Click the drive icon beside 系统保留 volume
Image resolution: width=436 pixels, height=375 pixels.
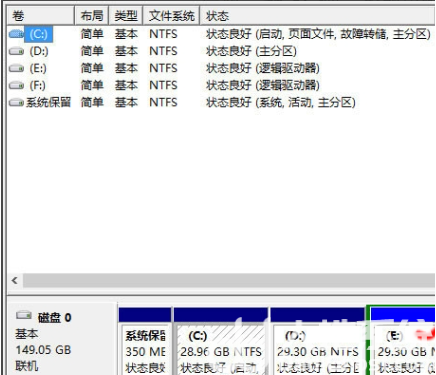pos(16,102)
